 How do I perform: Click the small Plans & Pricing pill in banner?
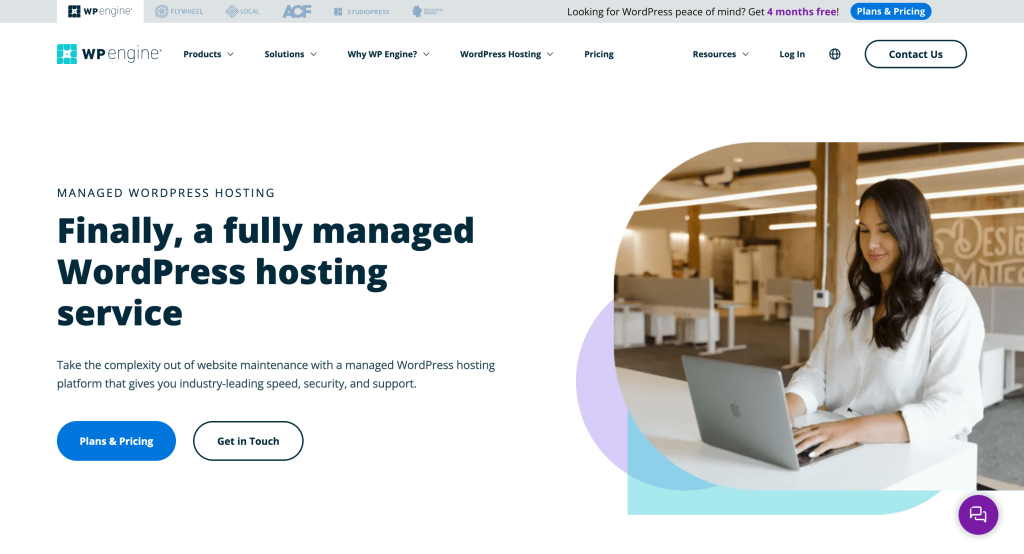[x=891, y=11]
